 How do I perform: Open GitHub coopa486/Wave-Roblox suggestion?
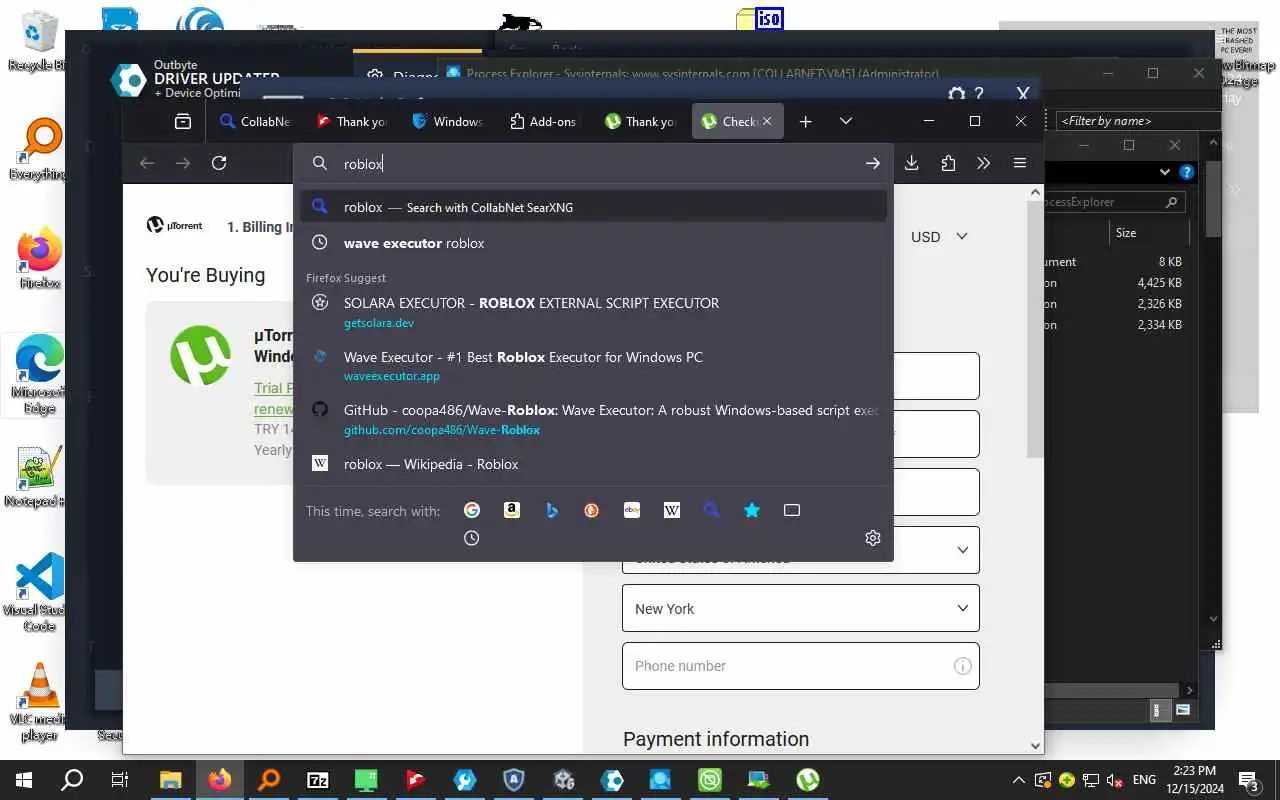pyautogui.click(x=594, y=419)
